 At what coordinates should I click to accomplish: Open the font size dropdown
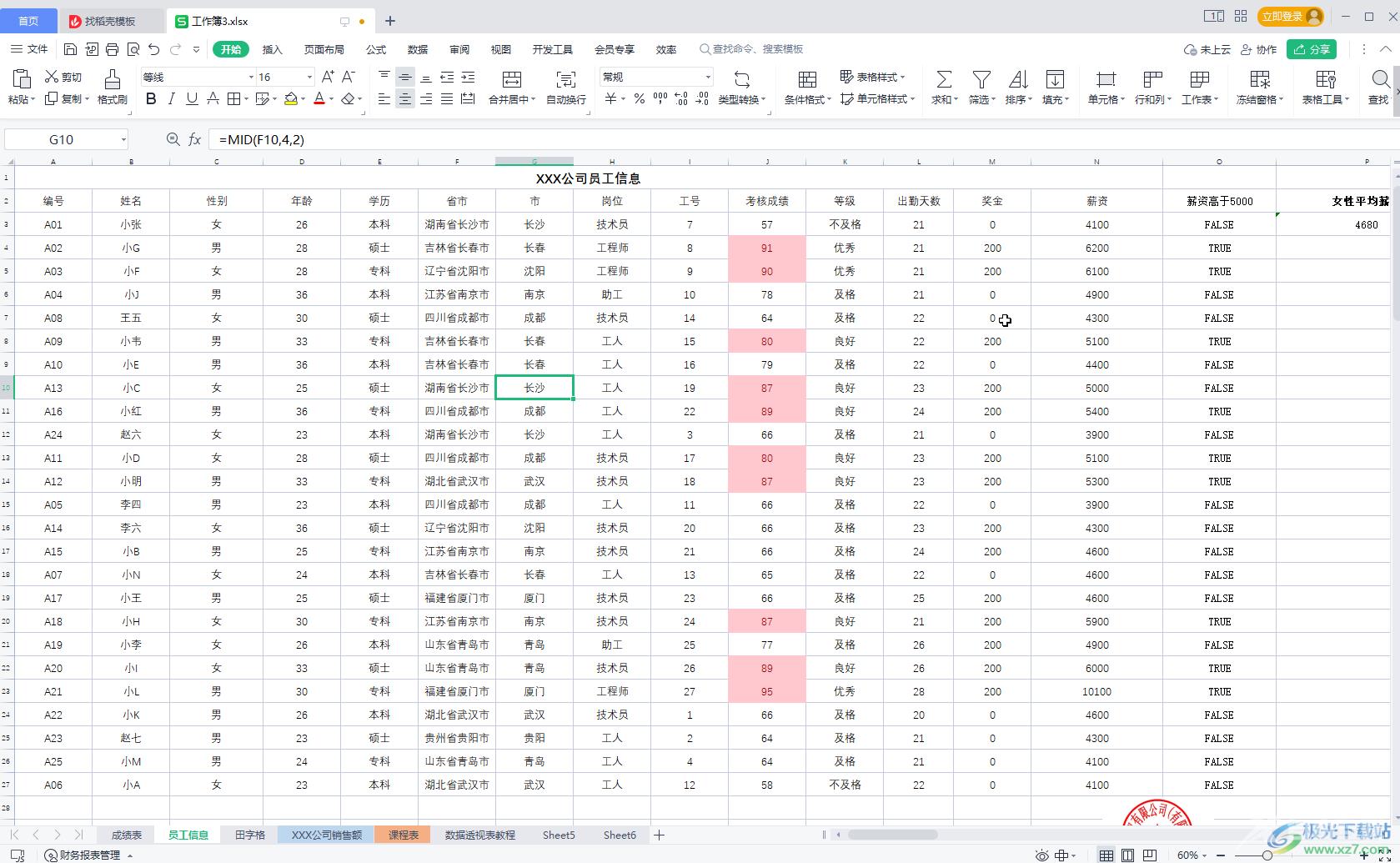pos(309,77)
